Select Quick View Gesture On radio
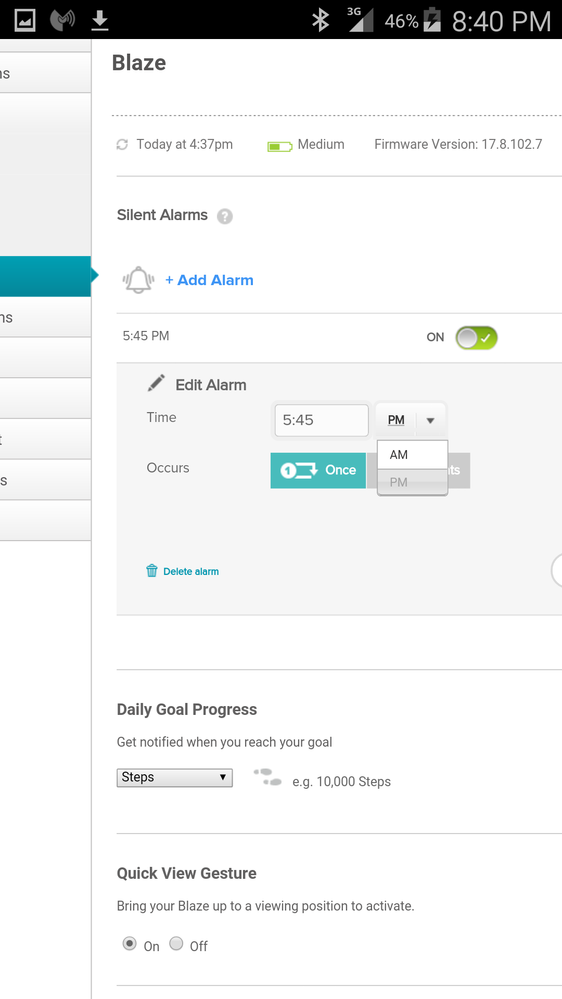The height and width of the screenshot is (999, 562). tap(129, 944)
